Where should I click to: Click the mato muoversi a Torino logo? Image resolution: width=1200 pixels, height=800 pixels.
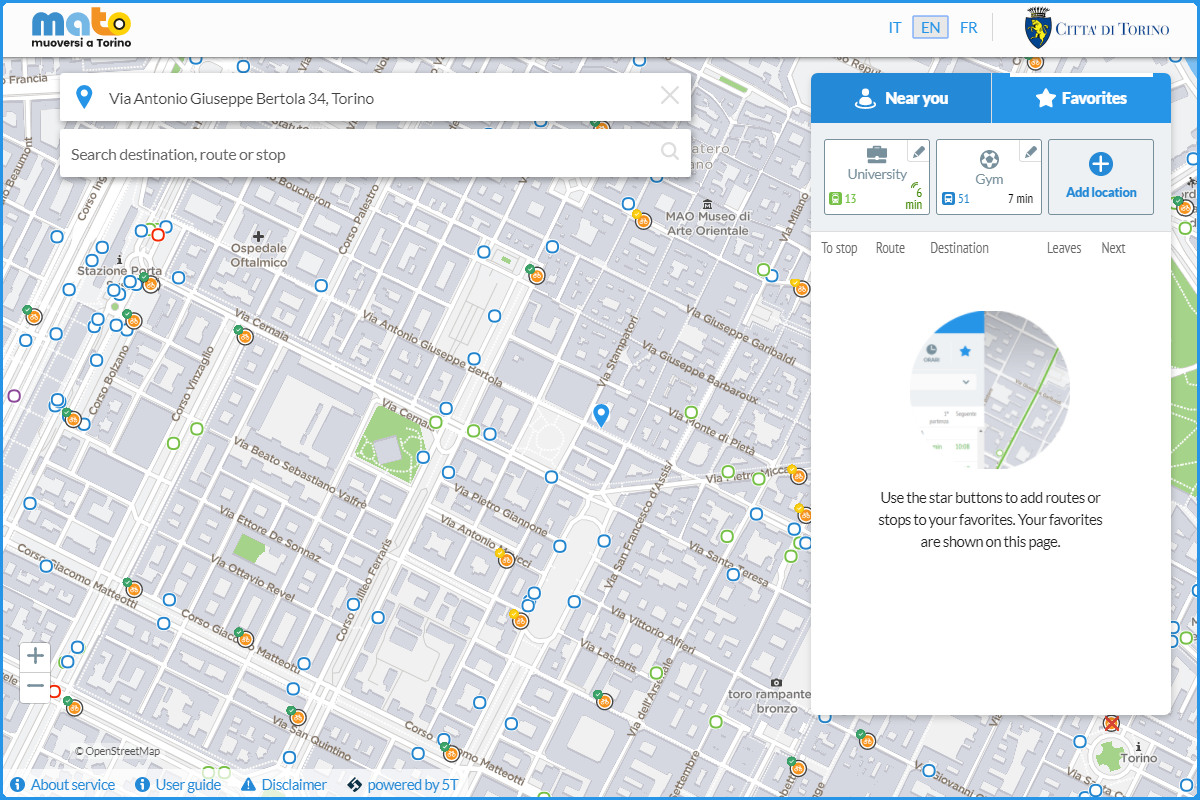tap(81, 29)
